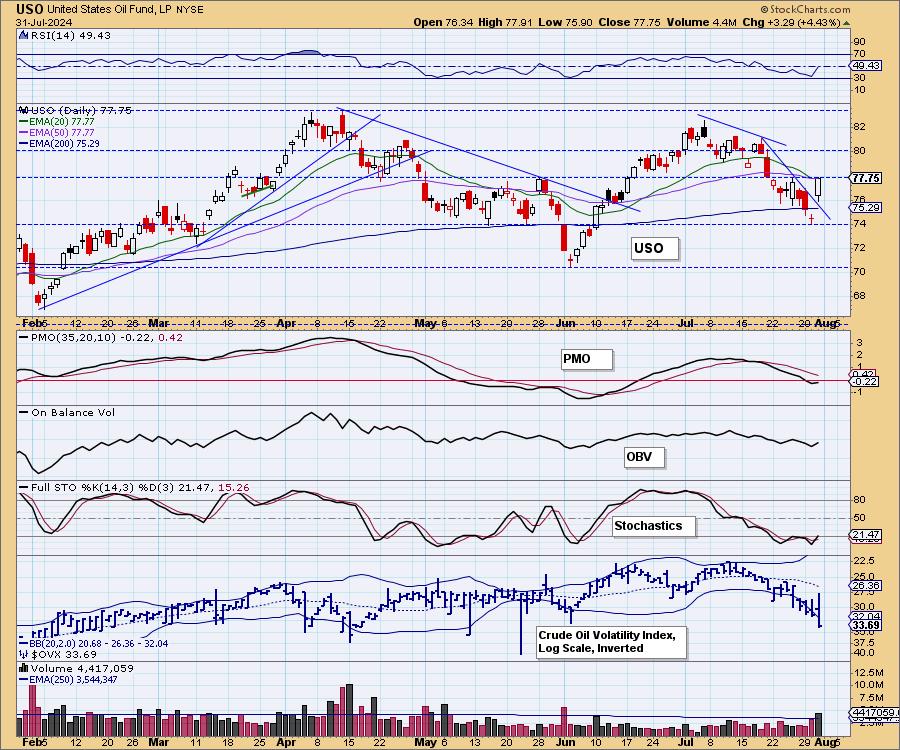Screen dimensions: 900x750
Task: Open the StockCharts.com link
Action: click(x=804, y=9)
